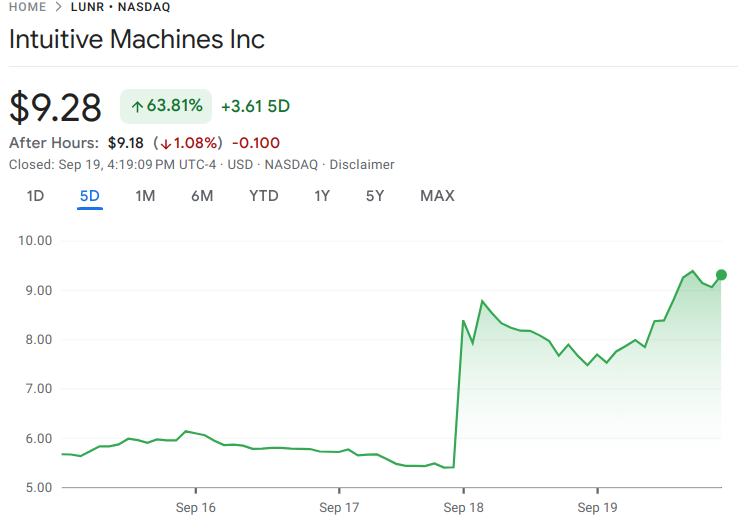This screenshot has height=518, width=738.
Task: Switch to the 1Y range
Action: click(x=321, y=196)
